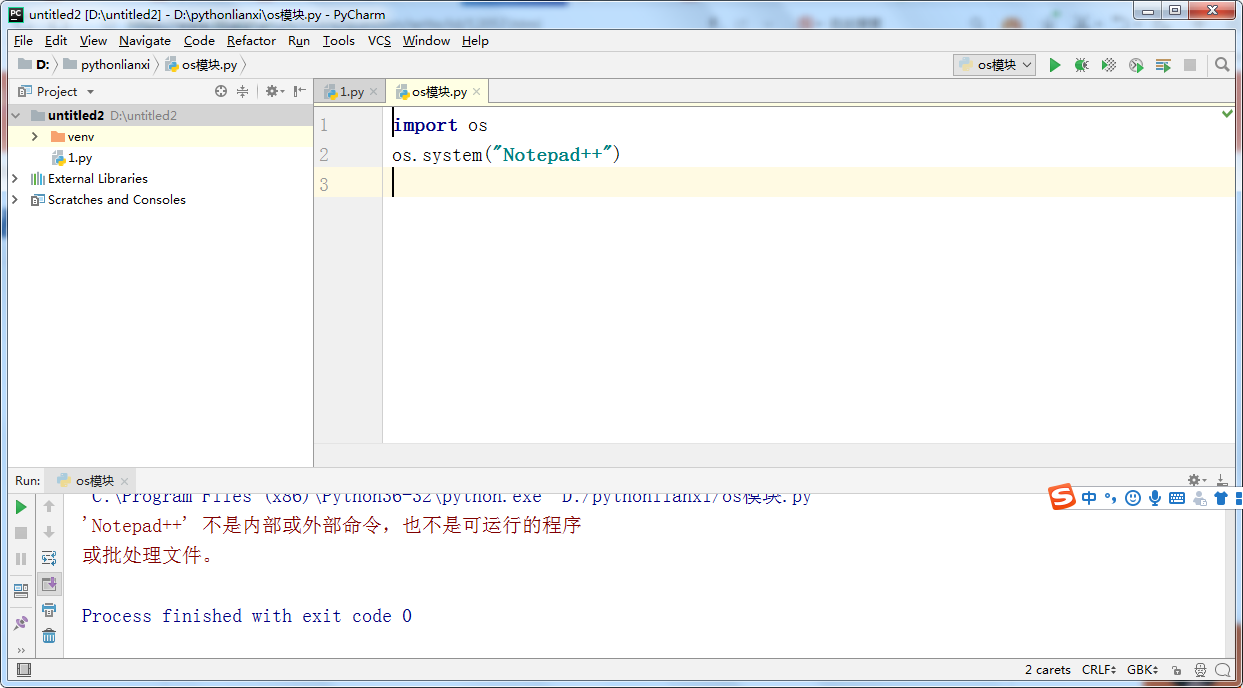Click the up arrow in Run console
The height and width of the screenshot is (688, 1243).
(x=49, y=507)
